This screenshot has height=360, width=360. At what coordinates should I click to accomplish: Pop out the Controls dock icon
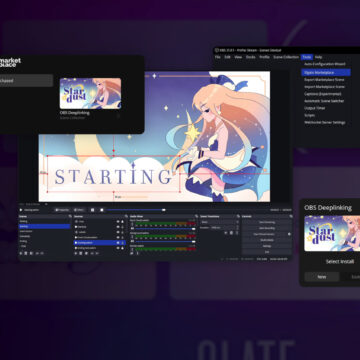click(x=291, y=216)
